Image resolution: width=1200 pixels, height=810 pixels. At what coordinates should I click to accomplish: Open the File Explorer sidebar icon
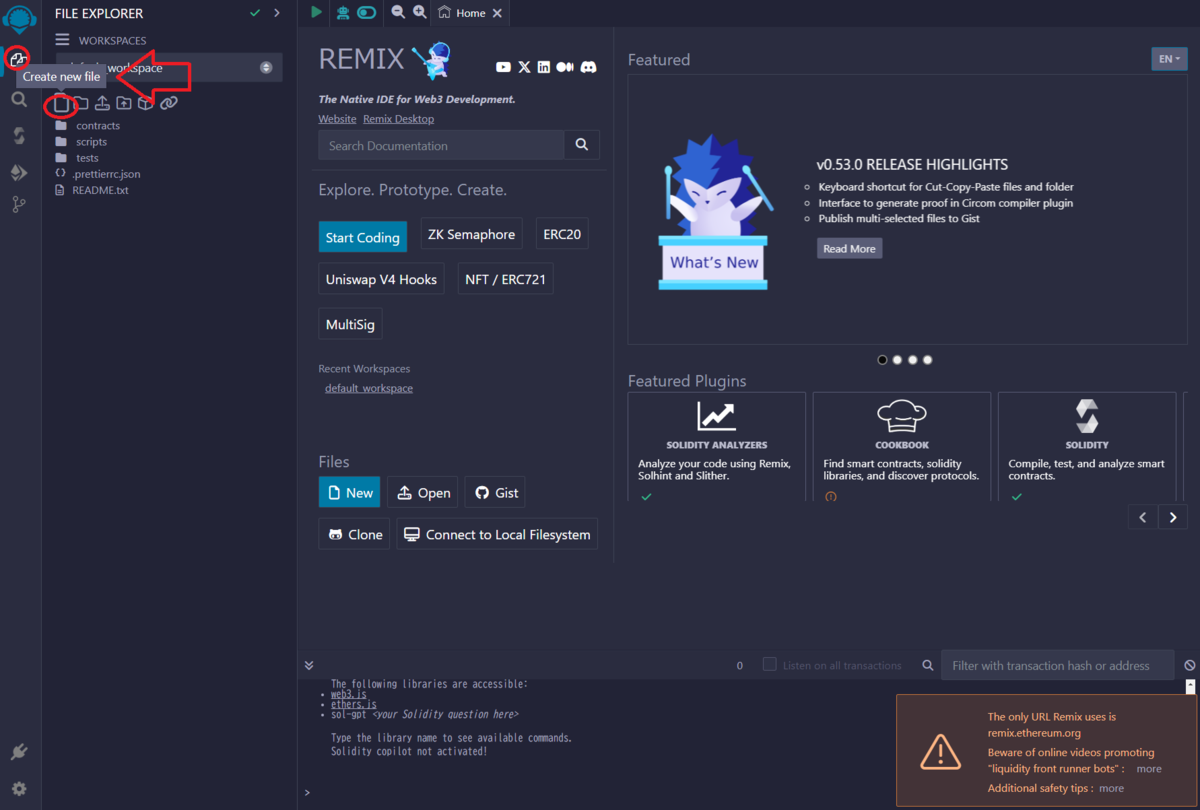pyautogui.click(x=18, y=59)
